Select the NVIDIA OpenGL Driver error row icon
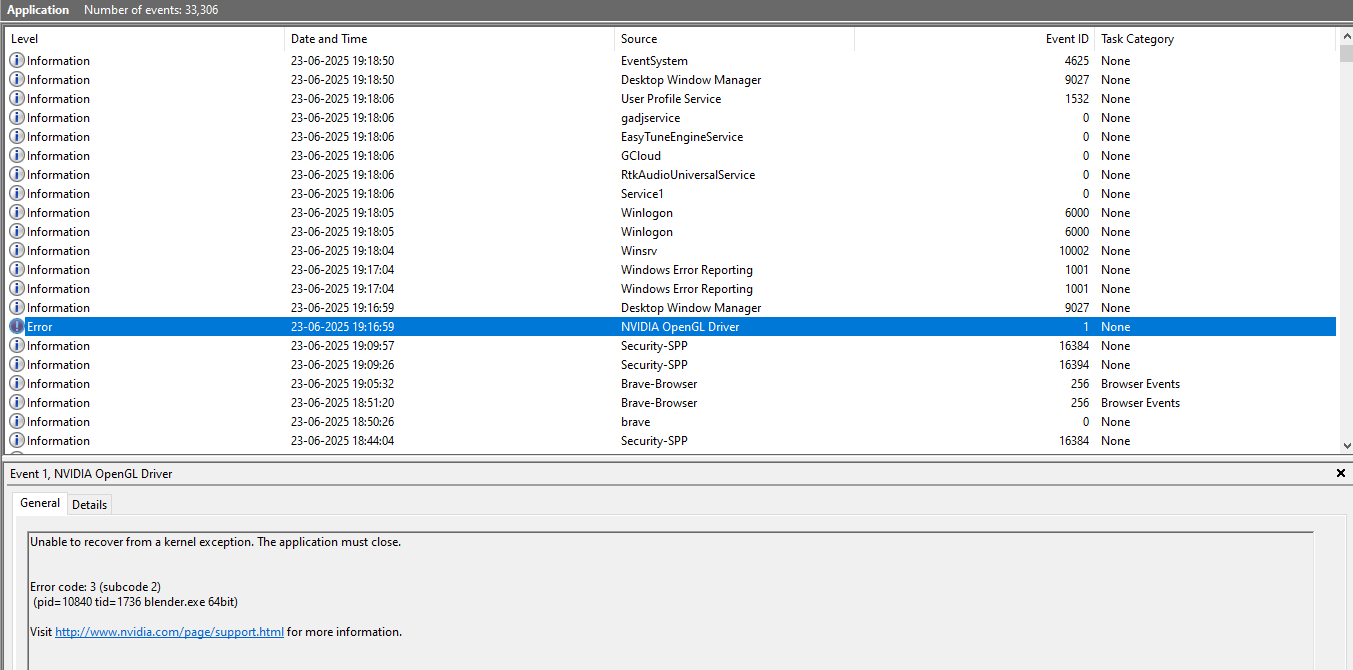 (x=17, y=327)
